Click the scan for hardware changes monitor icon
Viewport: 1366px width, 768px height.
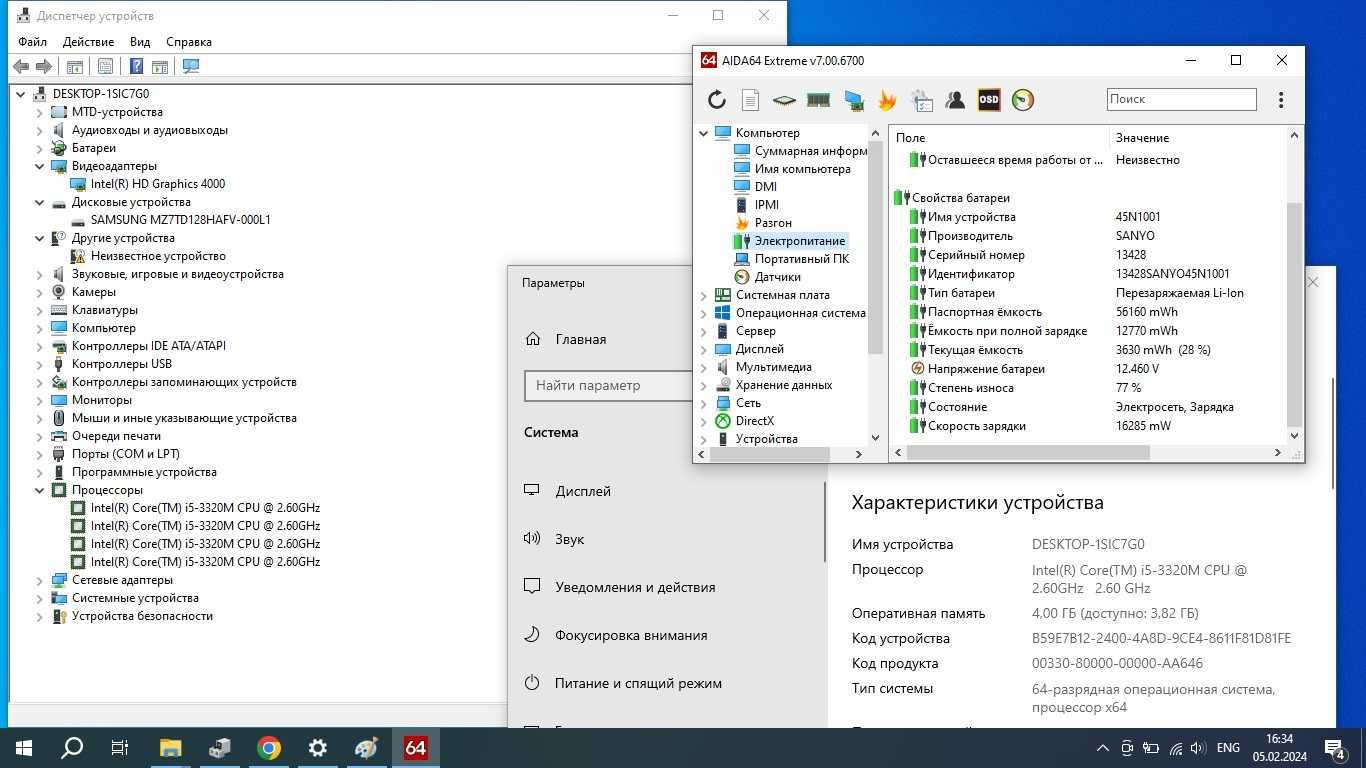191,66
